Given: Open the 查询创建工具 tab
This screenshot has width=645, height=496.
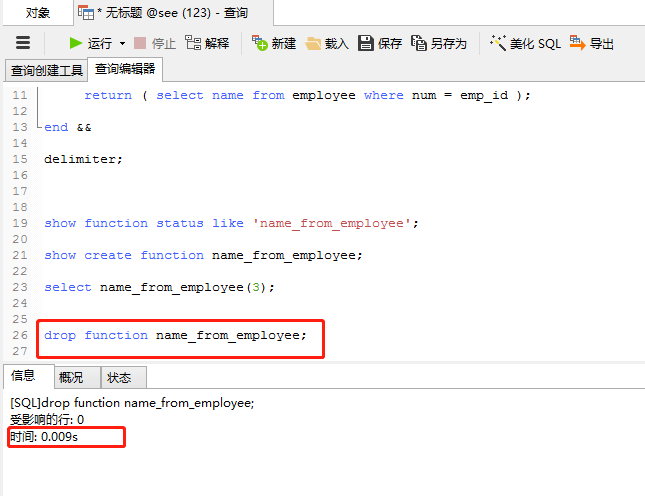Looking at the screenshot, I should [46, 70].
